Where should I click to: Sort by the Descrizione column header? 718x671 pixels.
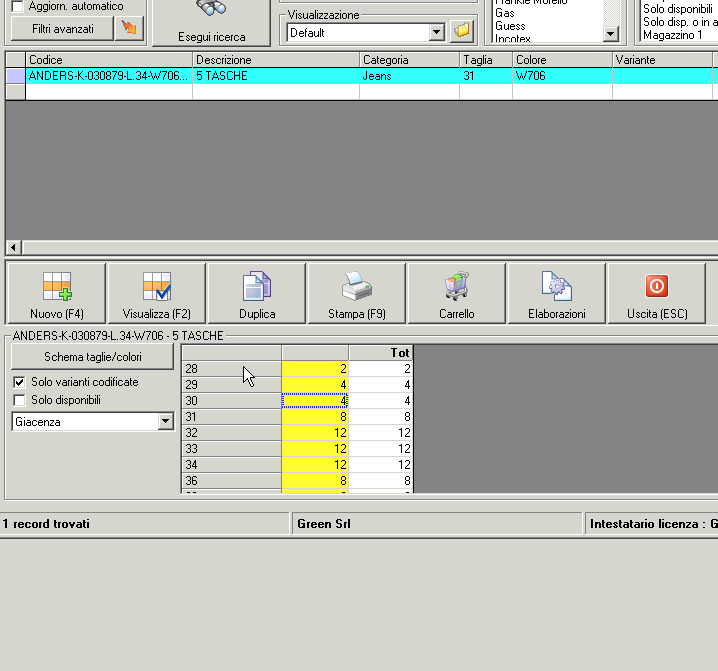pyautogui.click(x=275, y=60)
